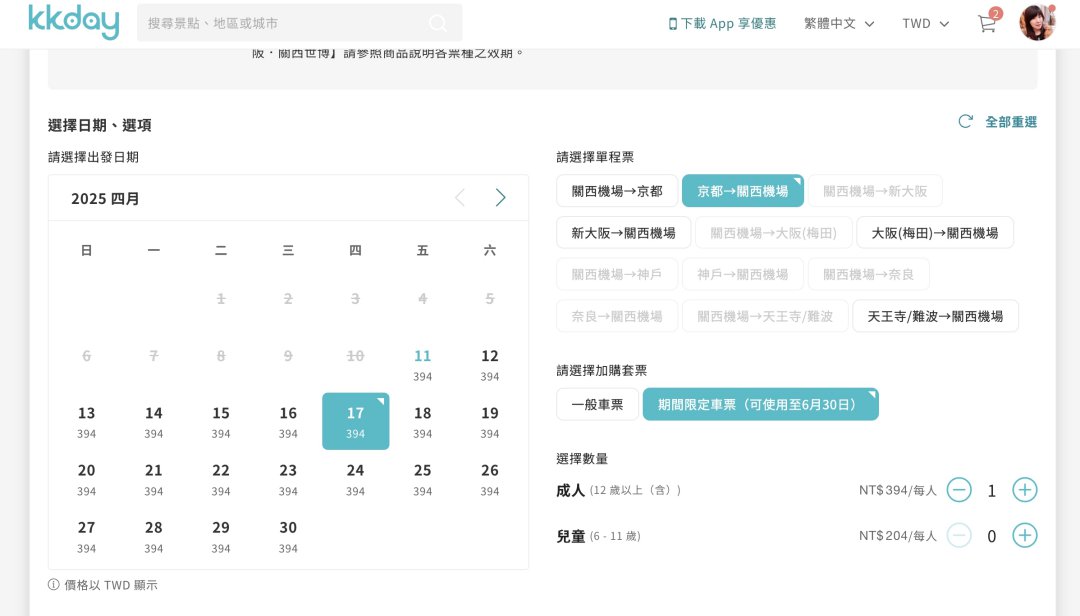The height and width of the screenshot is (616, 1080).
Task: Open the KKday home logo
Action: coord(74,21)
